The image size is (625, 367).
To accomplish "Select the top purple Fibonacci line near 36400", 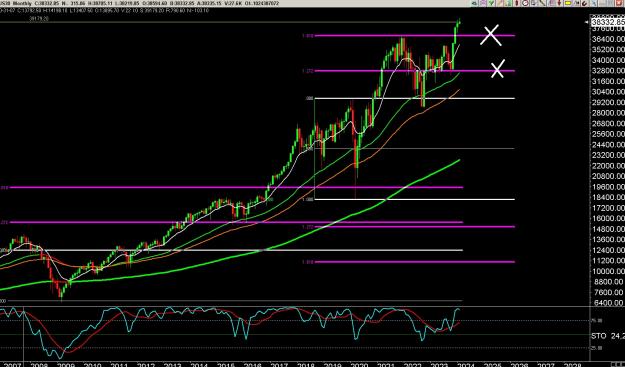I will (415, 35).
